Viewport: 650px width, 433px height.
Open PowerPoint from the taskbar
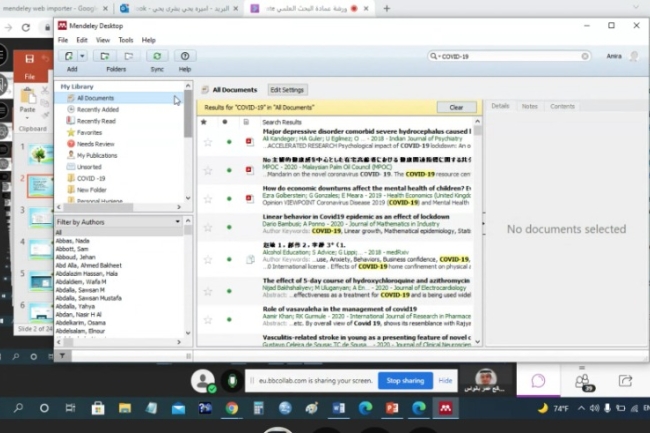coord(392,409)
